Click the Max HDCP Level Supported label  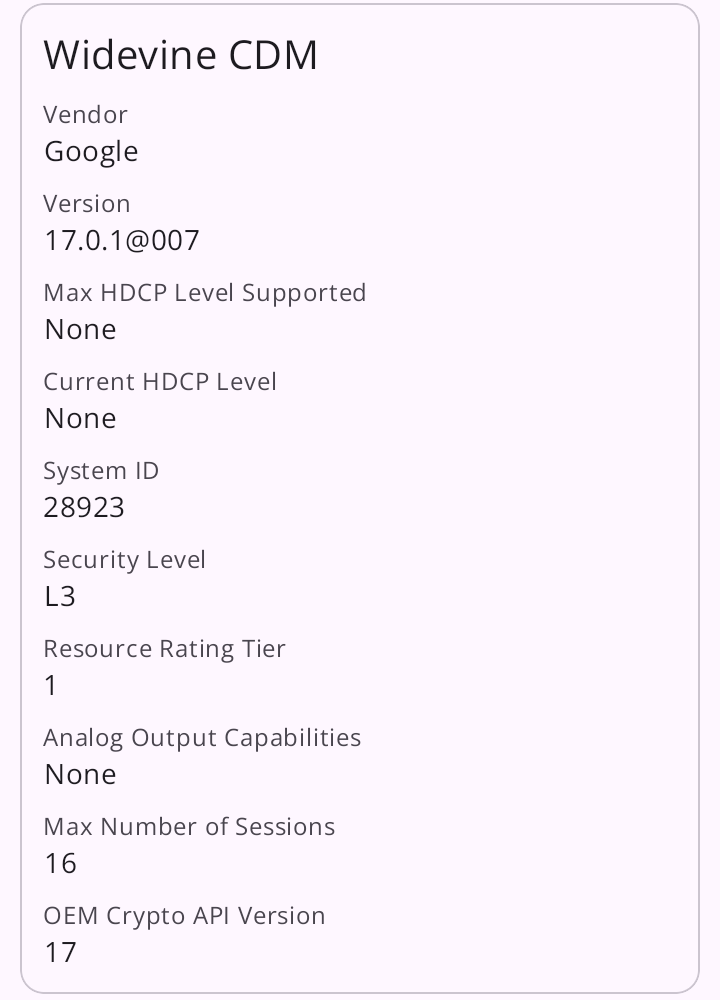click(x=205, y=293)
